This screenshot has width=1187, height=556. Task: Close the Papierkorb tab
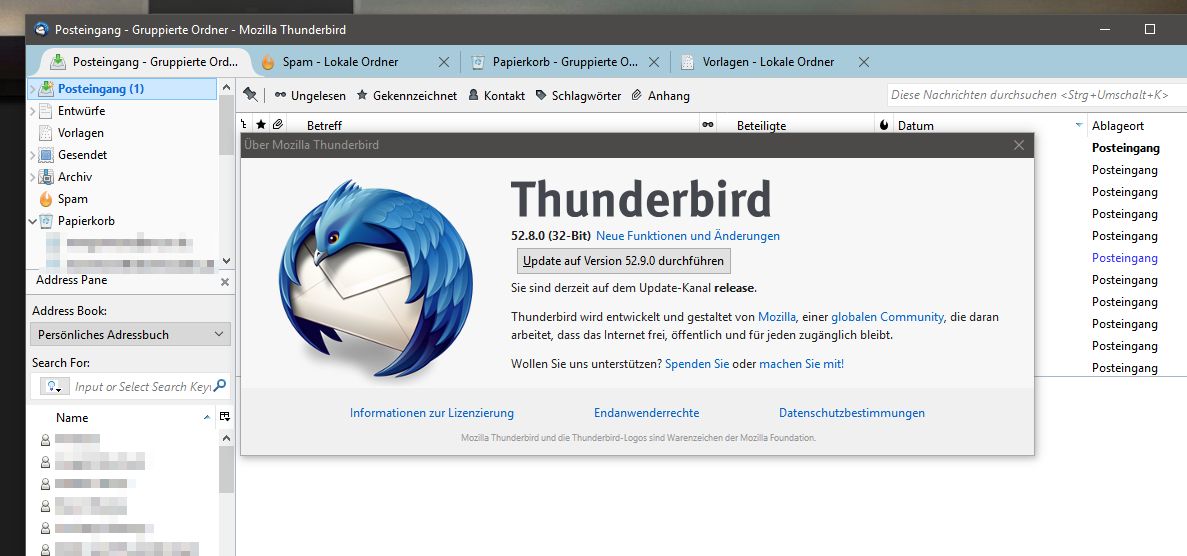tap(654, 61)
